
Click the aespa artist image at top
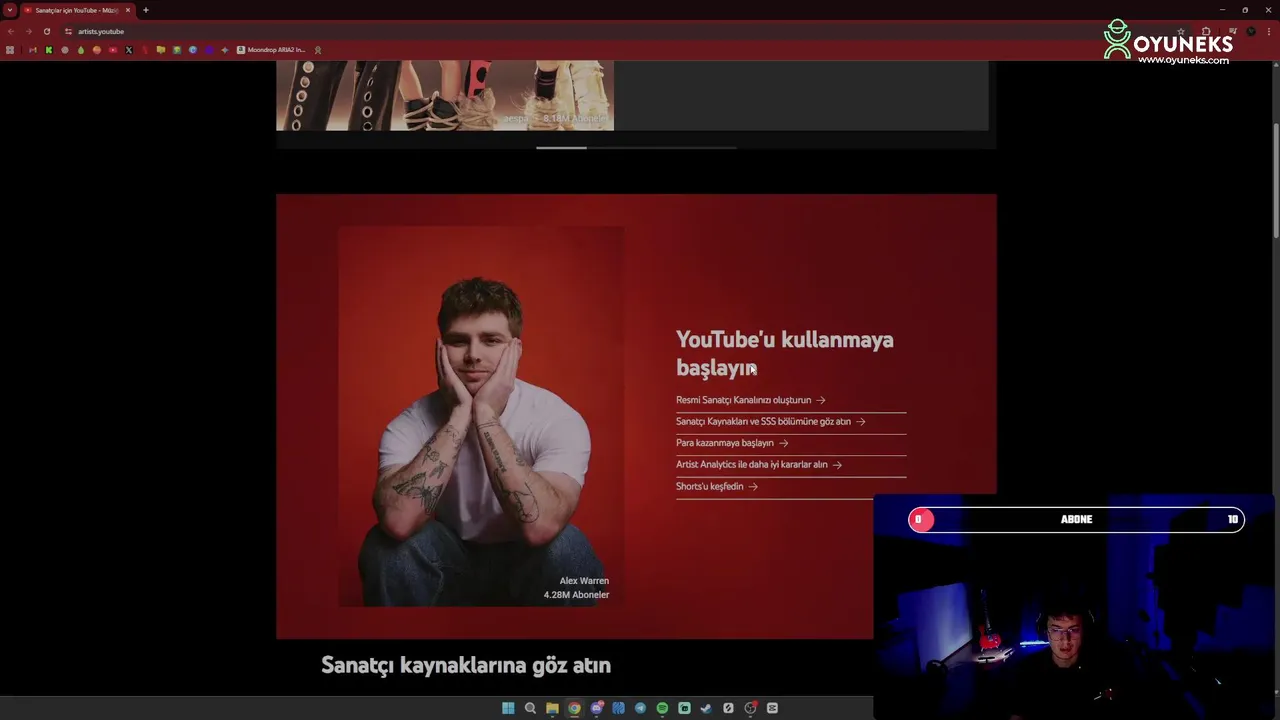(x=445, y=95)
